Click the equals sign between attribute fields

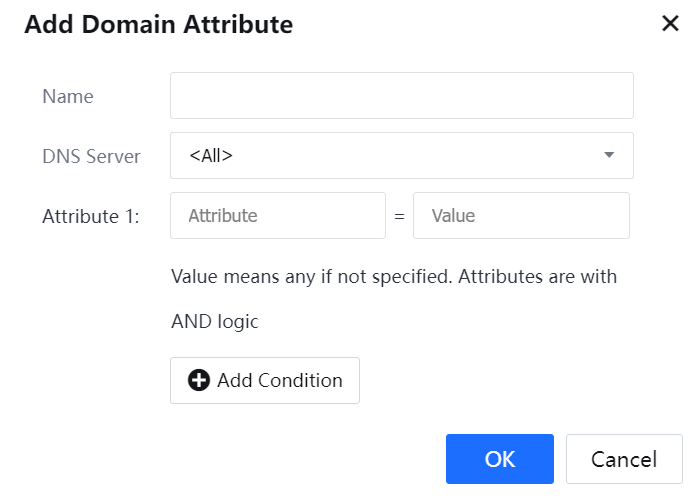coord(399,216)
